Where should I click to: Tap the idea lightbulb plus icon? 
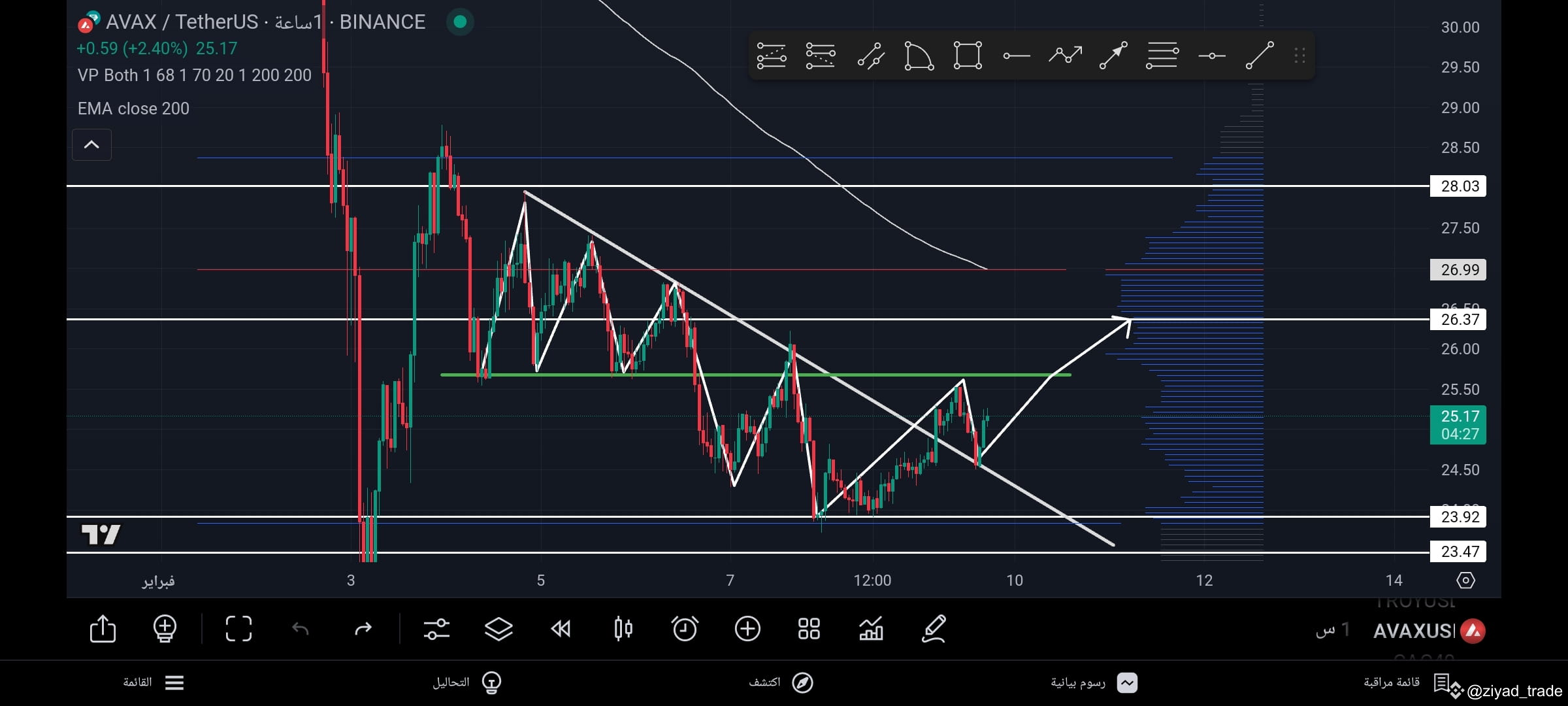165,629
